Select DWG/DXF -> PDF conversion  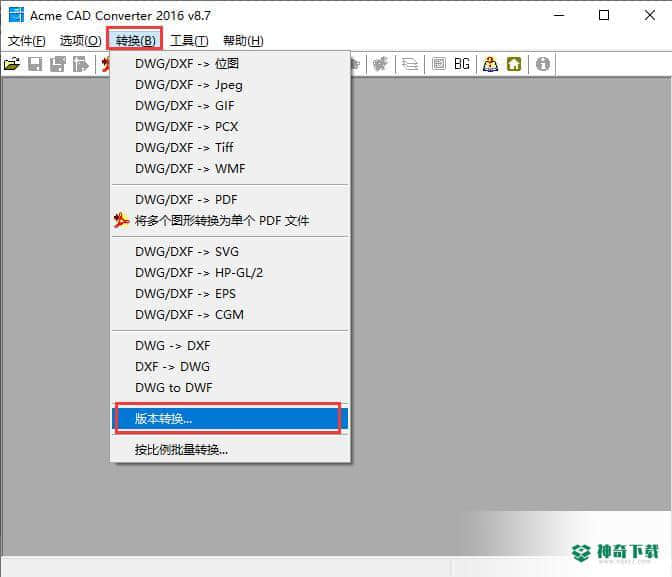230,199
